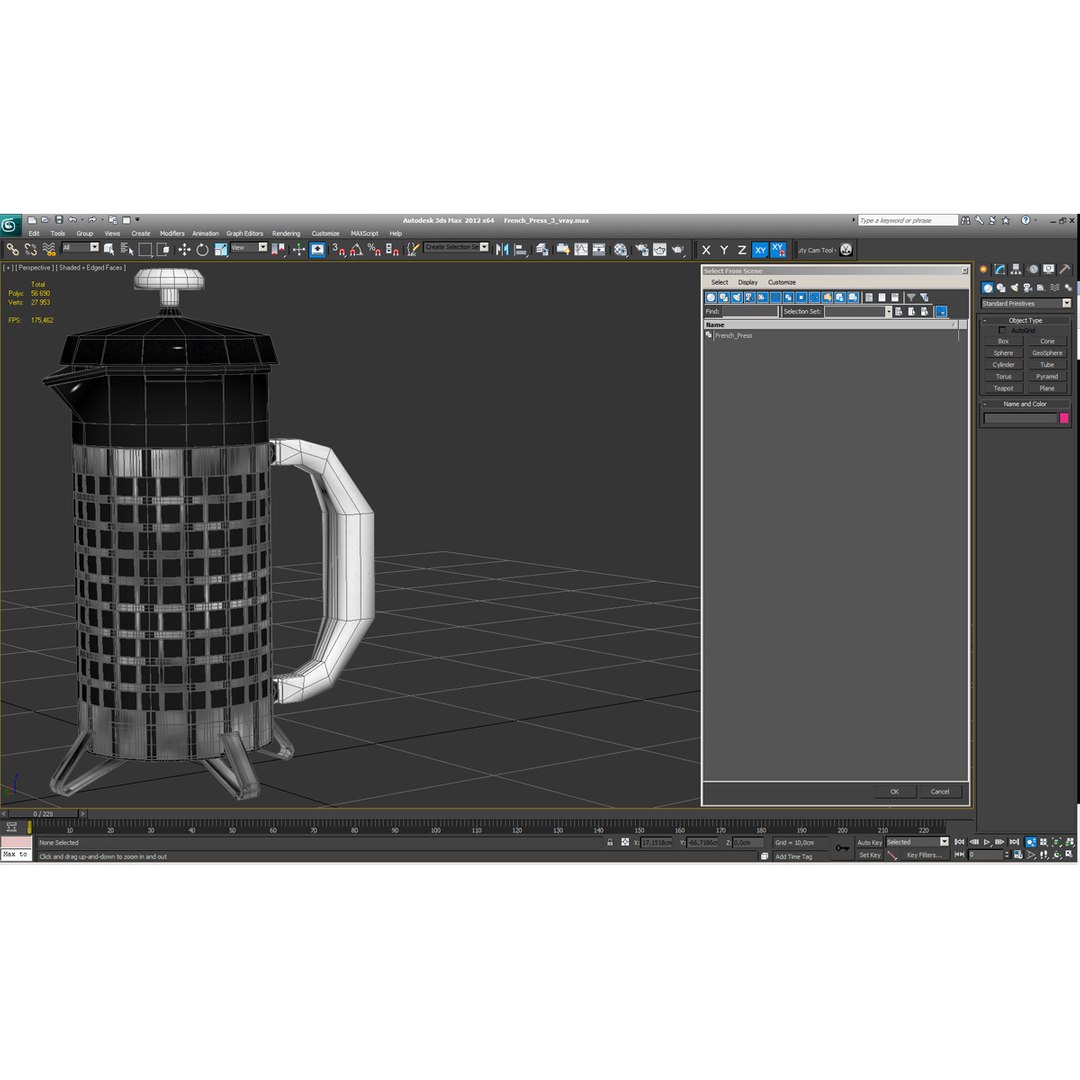Click Cancel in Select From Scene

click(939, 791)
